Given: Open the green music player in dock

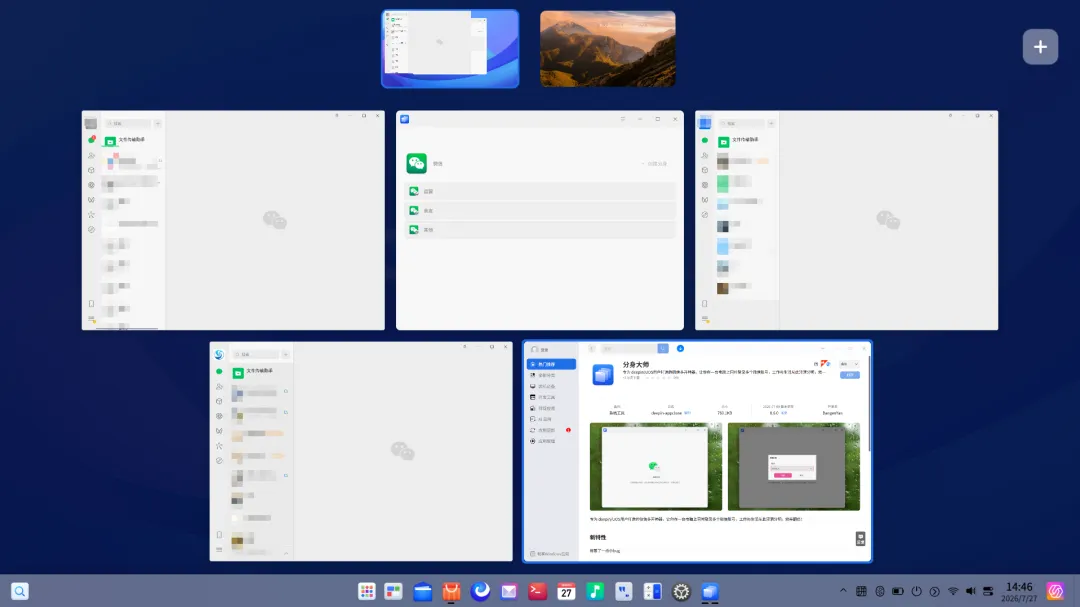Looking at the screenshot, I should click(x=595, y=591).
